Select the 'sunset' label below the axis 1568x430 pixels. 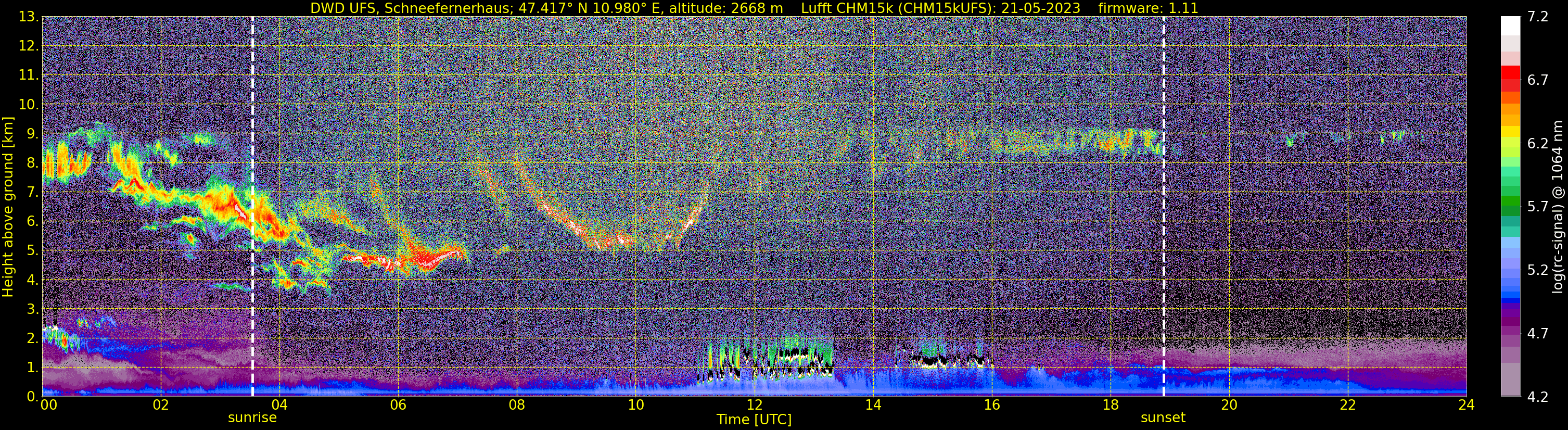tap(1163, 418)
